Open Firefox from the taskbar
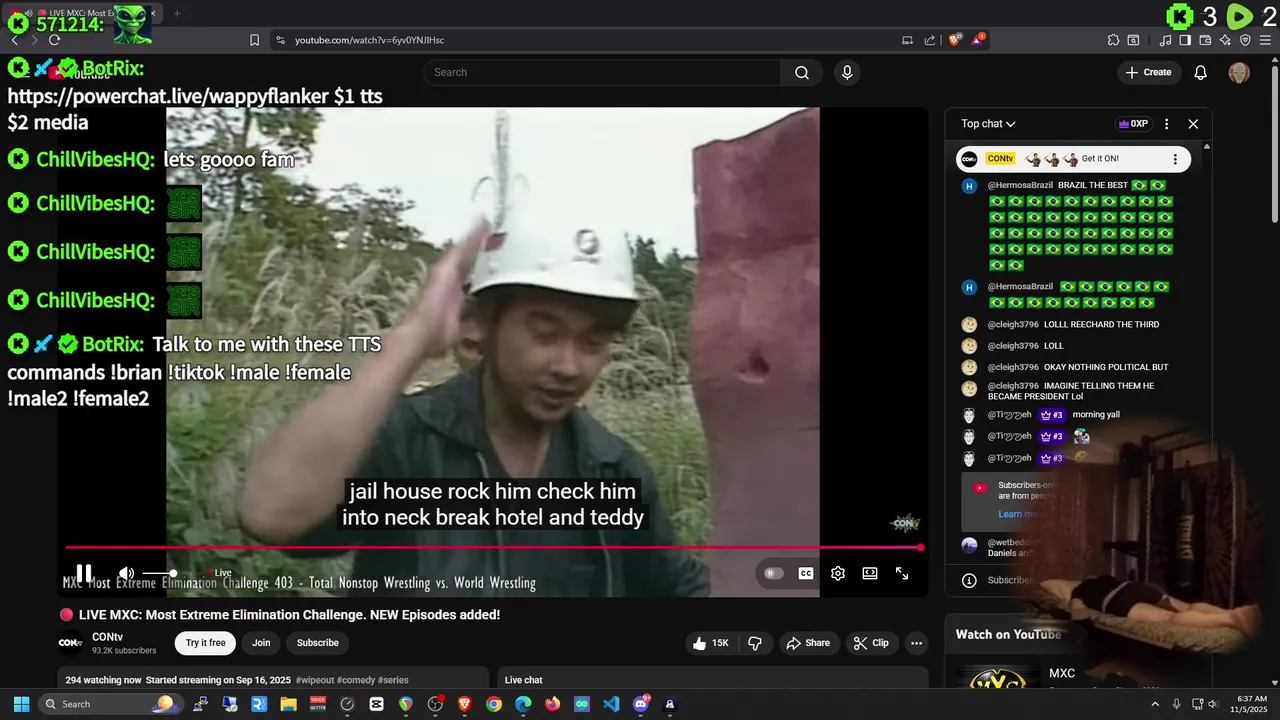This screenshot has height=720, width=1280. click(553, 704)
